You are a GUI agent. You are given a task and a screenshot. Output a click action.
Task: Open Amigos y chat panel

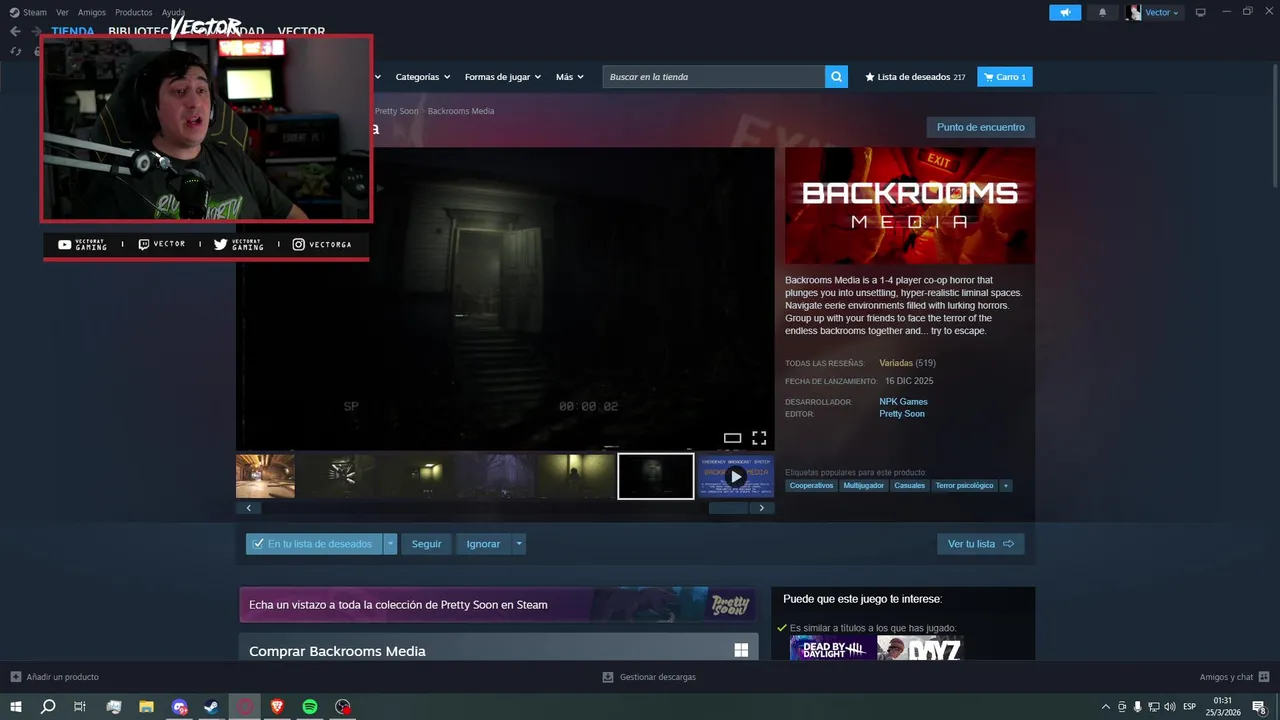pos(1234,677)
